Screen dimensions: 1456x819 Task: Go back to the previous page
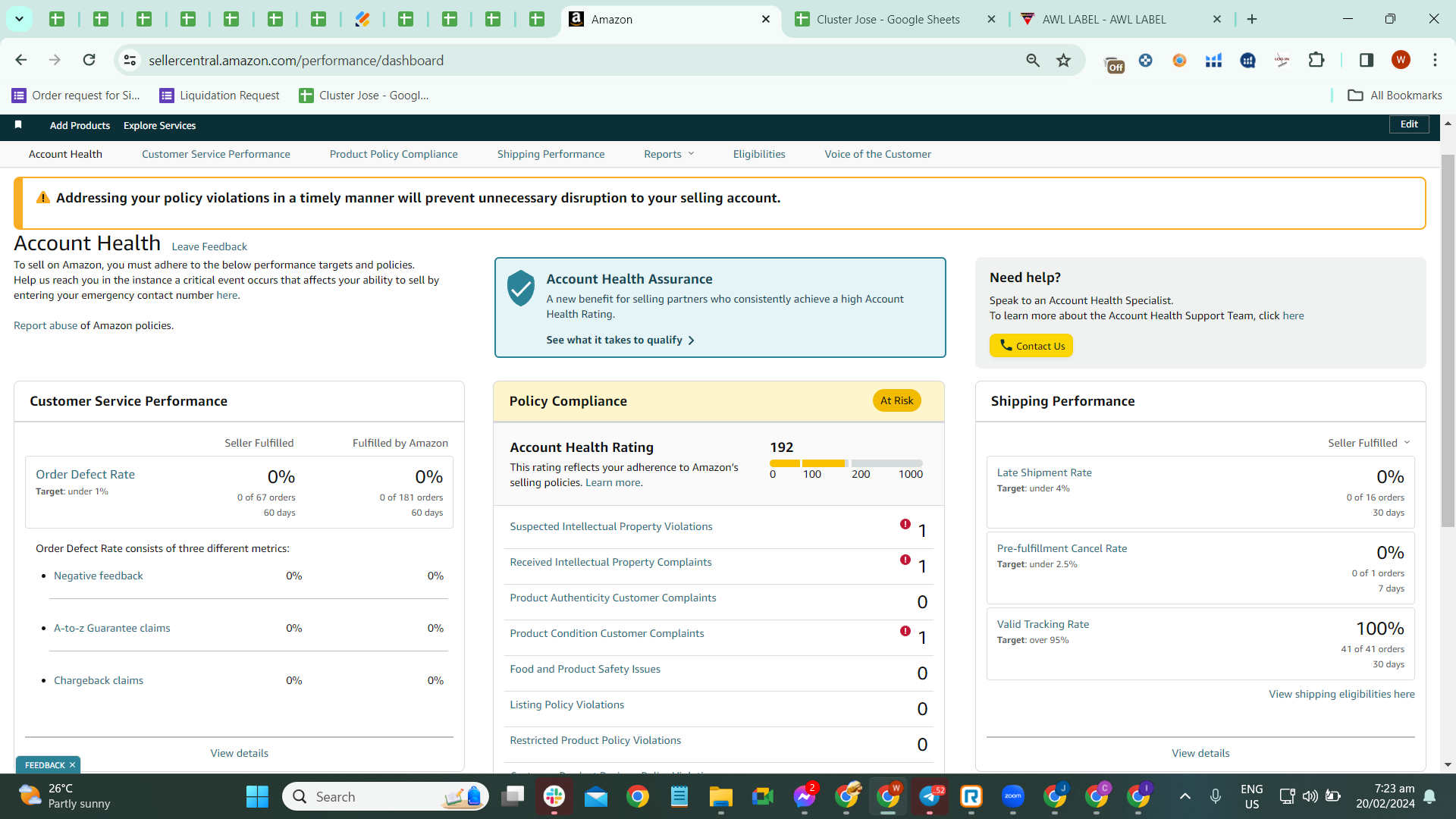point(21,60)
